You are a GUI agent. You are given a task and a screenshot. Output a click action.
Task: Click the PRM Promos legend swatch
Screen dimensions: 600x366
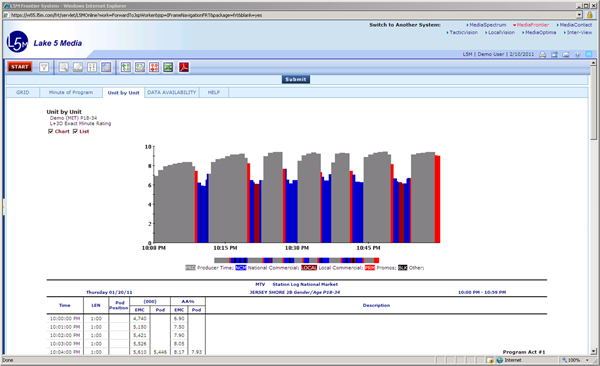click(x=370, y=268)
